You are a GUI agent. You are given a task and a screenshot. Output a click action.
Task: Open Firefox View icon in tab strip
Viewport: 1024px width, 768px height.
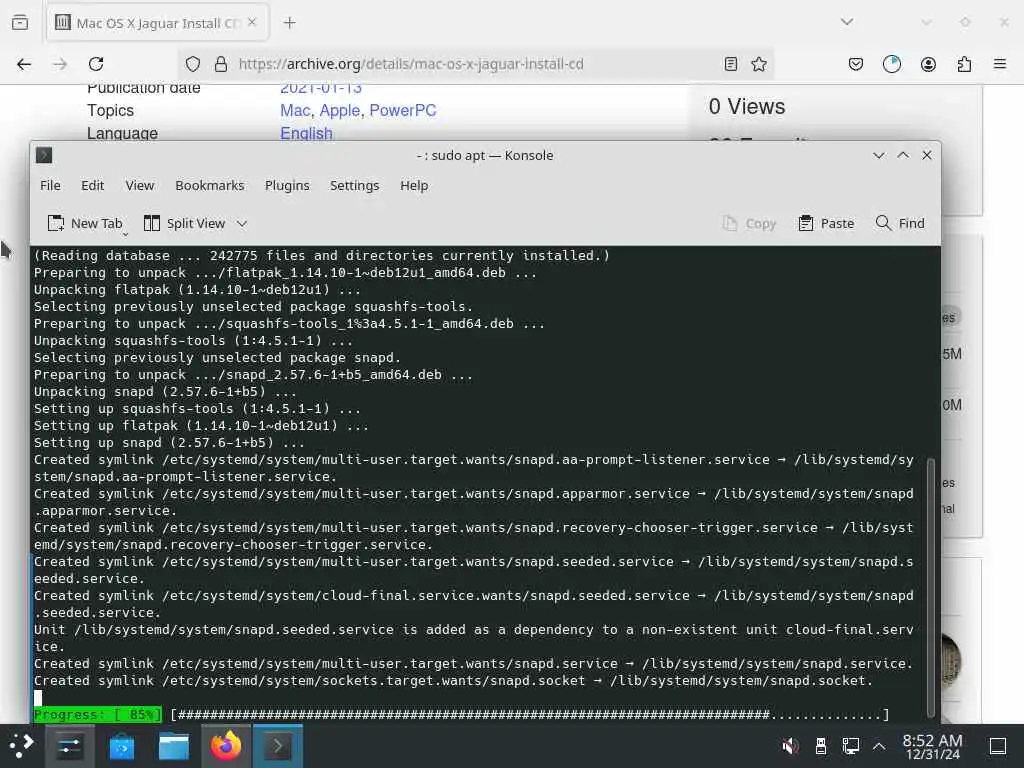click(20, 23)
